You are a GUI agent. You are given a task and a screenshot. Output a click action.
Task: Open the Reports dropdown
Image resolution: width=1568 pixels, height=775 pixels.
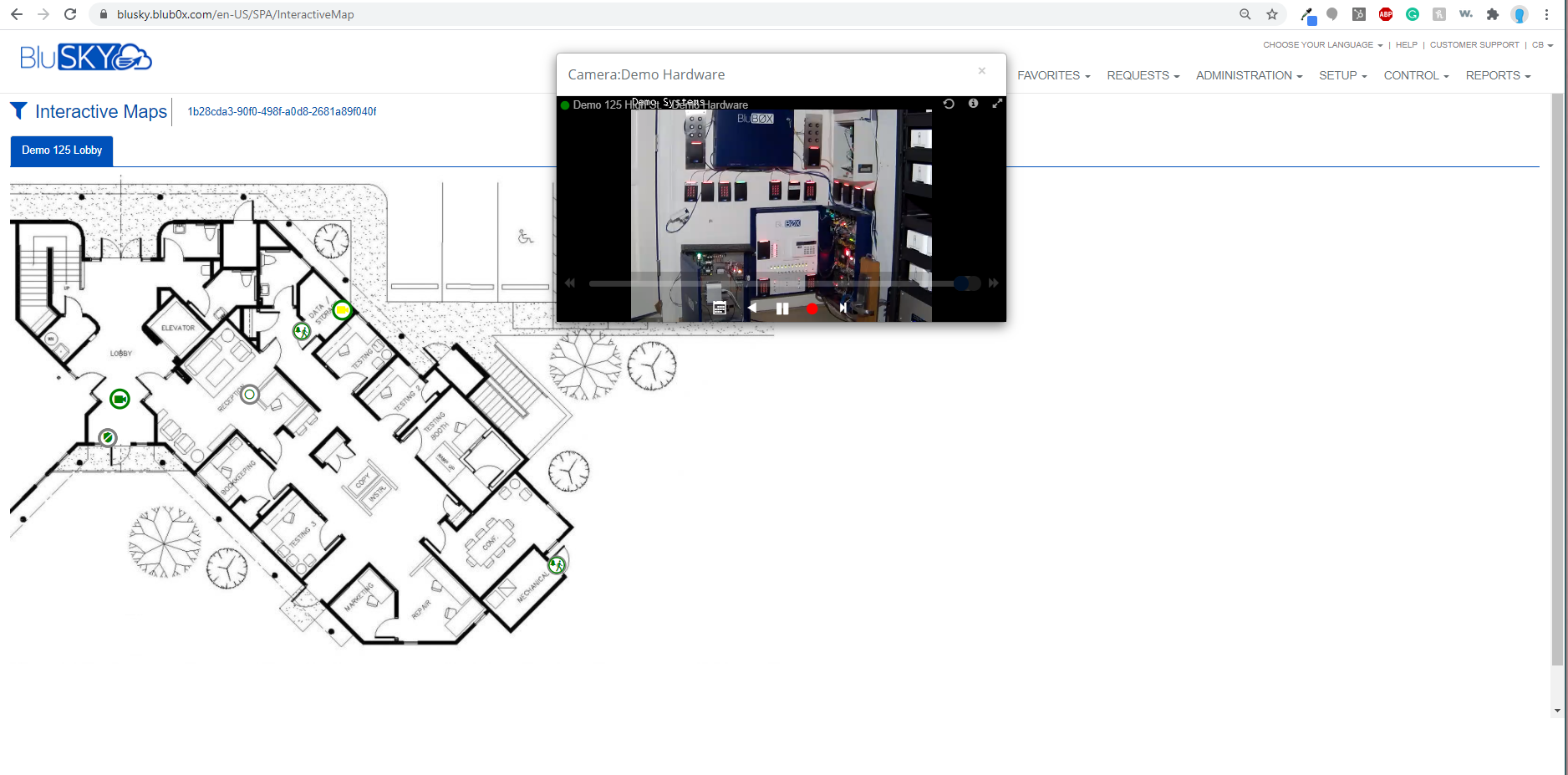coord(1498,75)
